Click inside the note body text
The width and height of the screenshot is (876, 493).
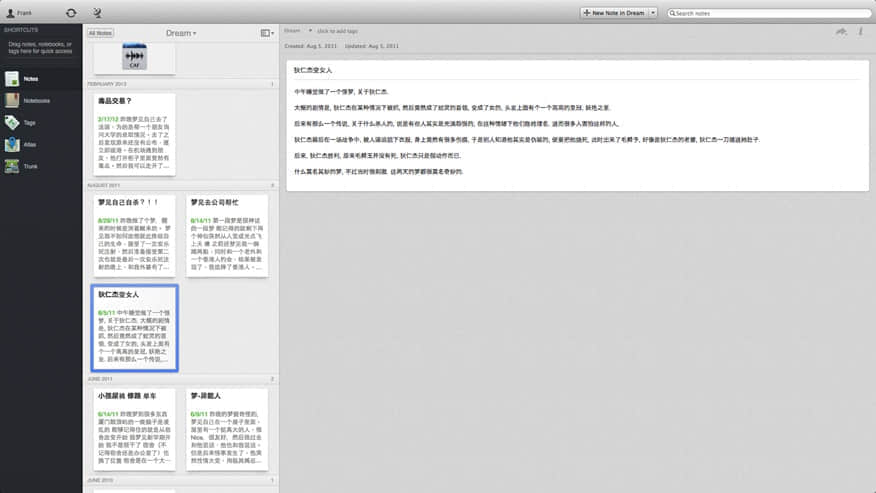pos(527,132)
